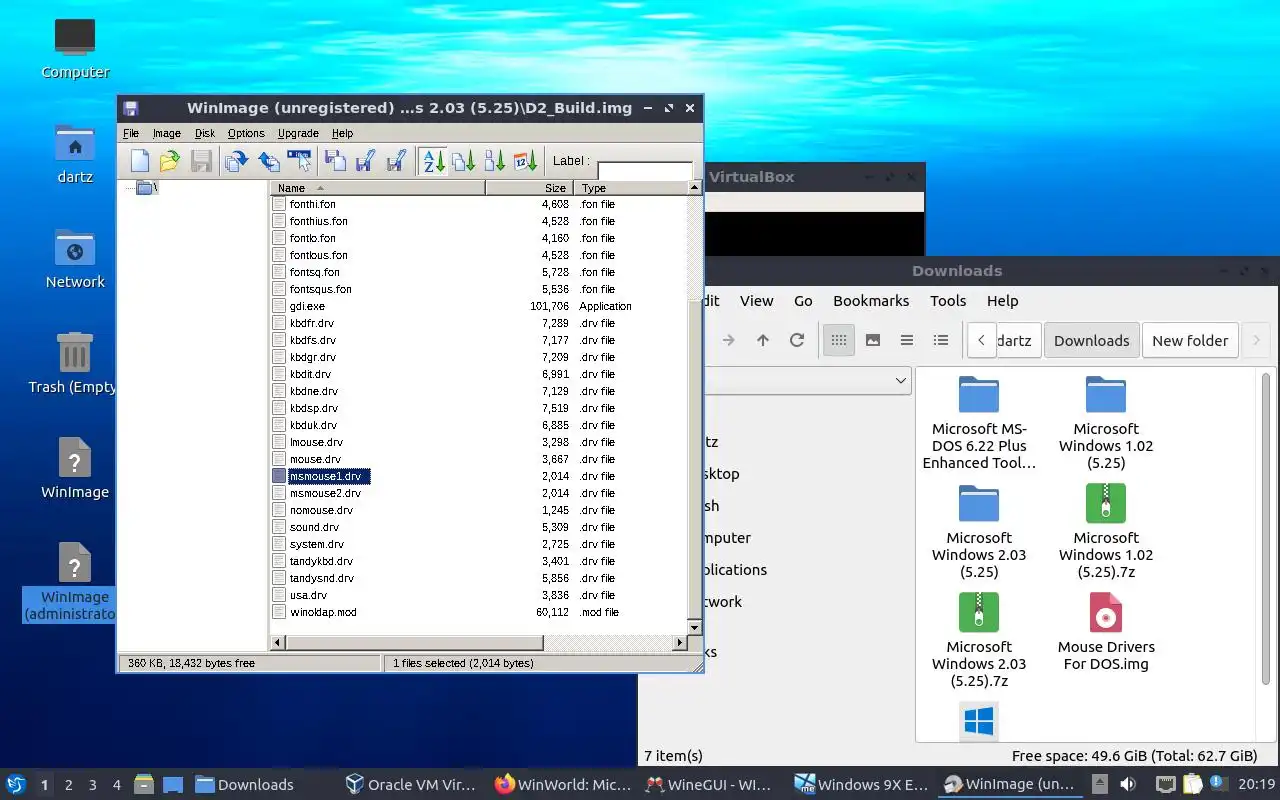
Task: Select gdi.exe in the file list
Action: click(x=307, y=306)
